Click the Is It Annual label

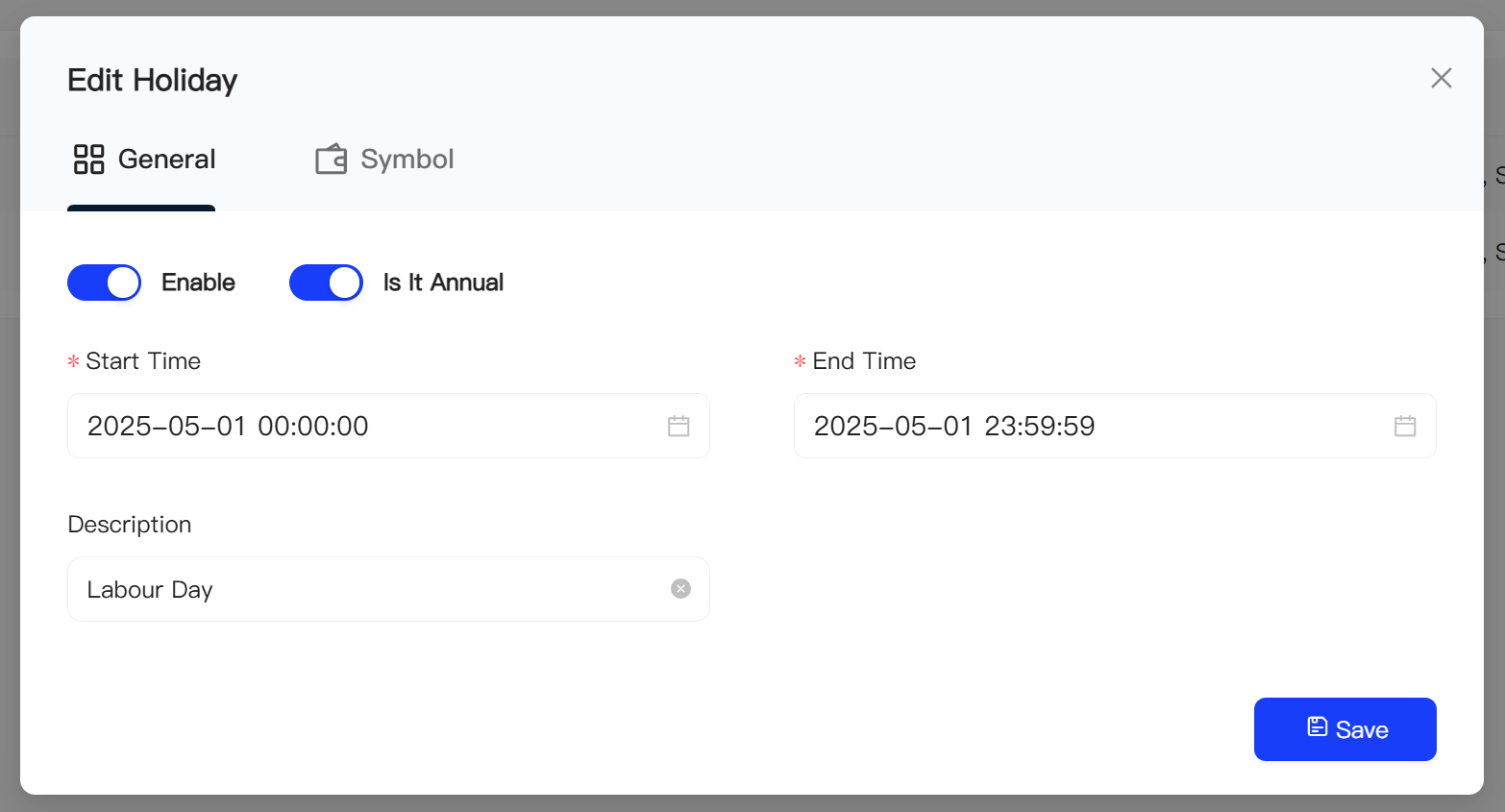pyautogui.click(x=443, y=283)
